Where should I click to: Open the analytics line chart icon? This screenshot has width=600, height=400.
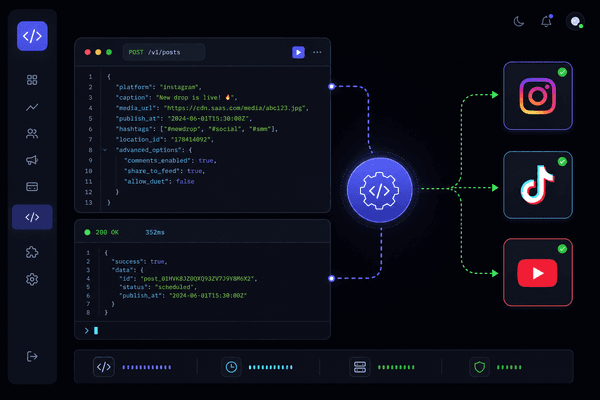click(32, 107)
